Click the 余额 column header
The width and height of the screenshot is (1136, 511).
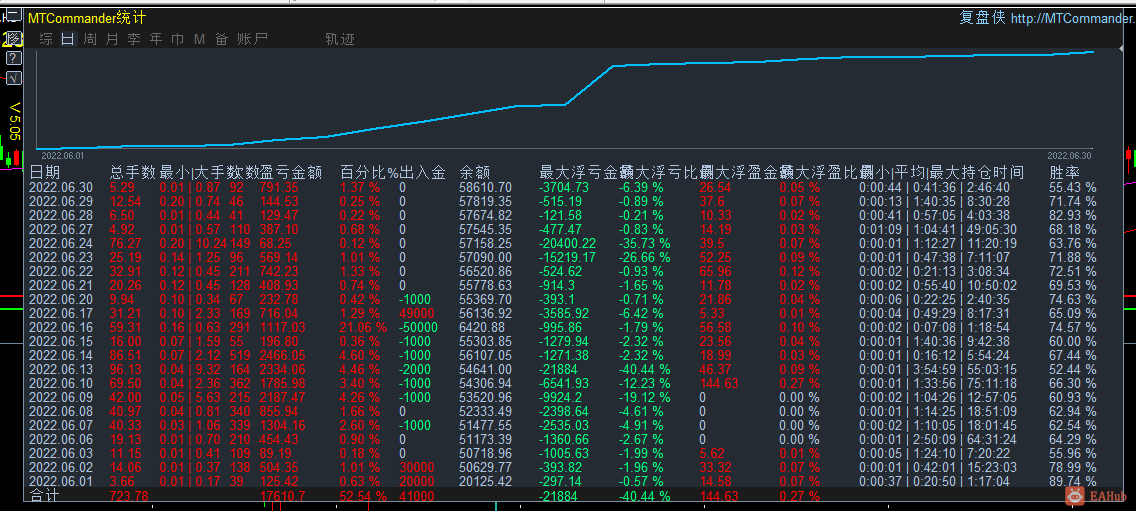(475, 173)
